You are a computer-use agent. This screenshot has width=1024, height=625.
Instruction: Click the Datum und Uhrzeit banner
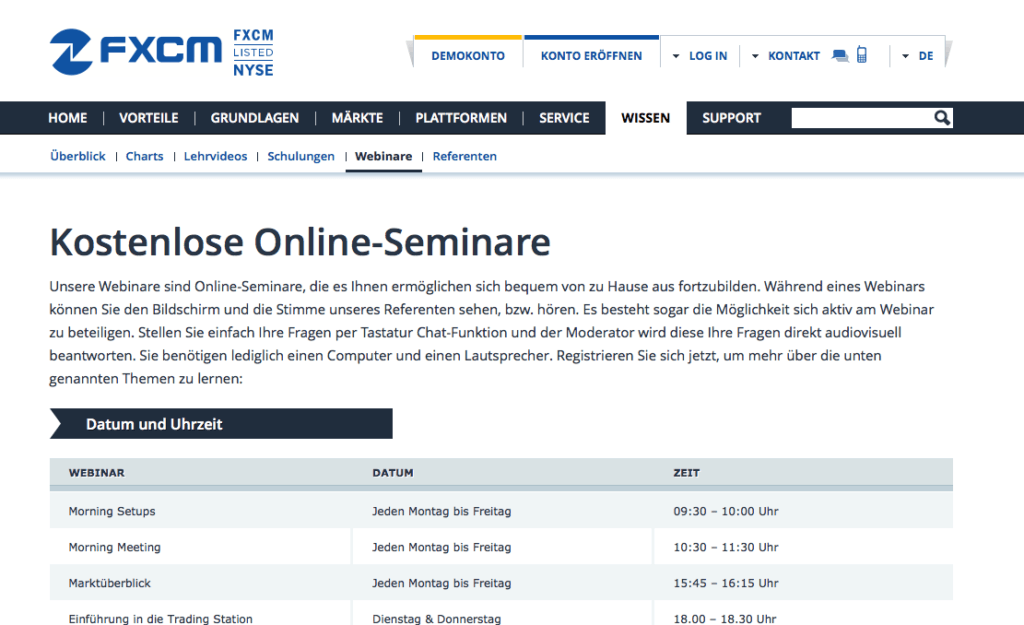point(221,424)
